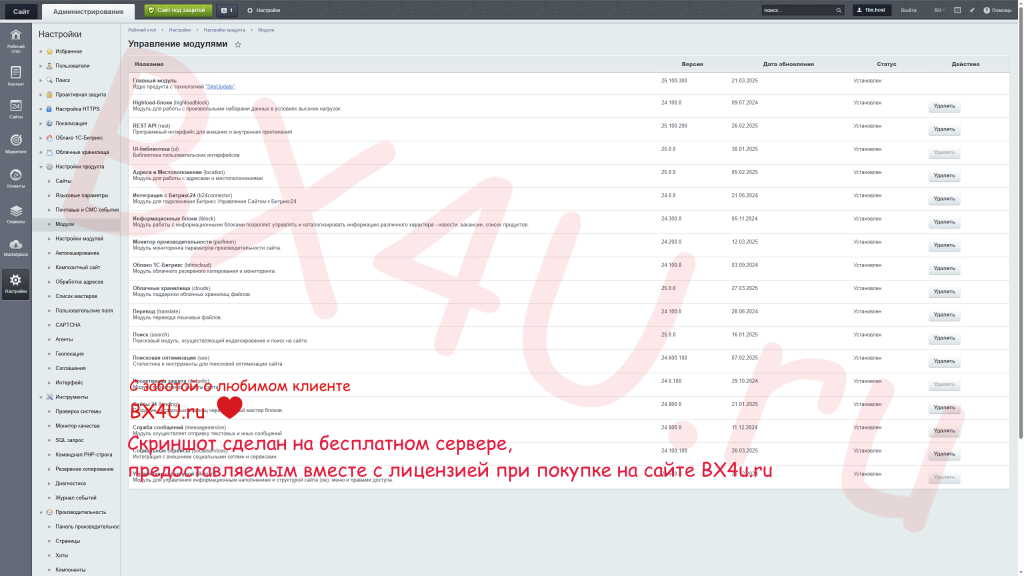Open SQL запрос under Инструменты

click(x=69, y=440)
